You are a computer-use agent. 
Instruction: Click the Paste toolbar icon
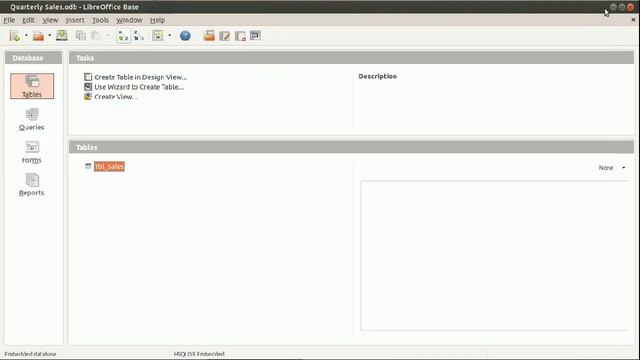[x=96, y=36]
